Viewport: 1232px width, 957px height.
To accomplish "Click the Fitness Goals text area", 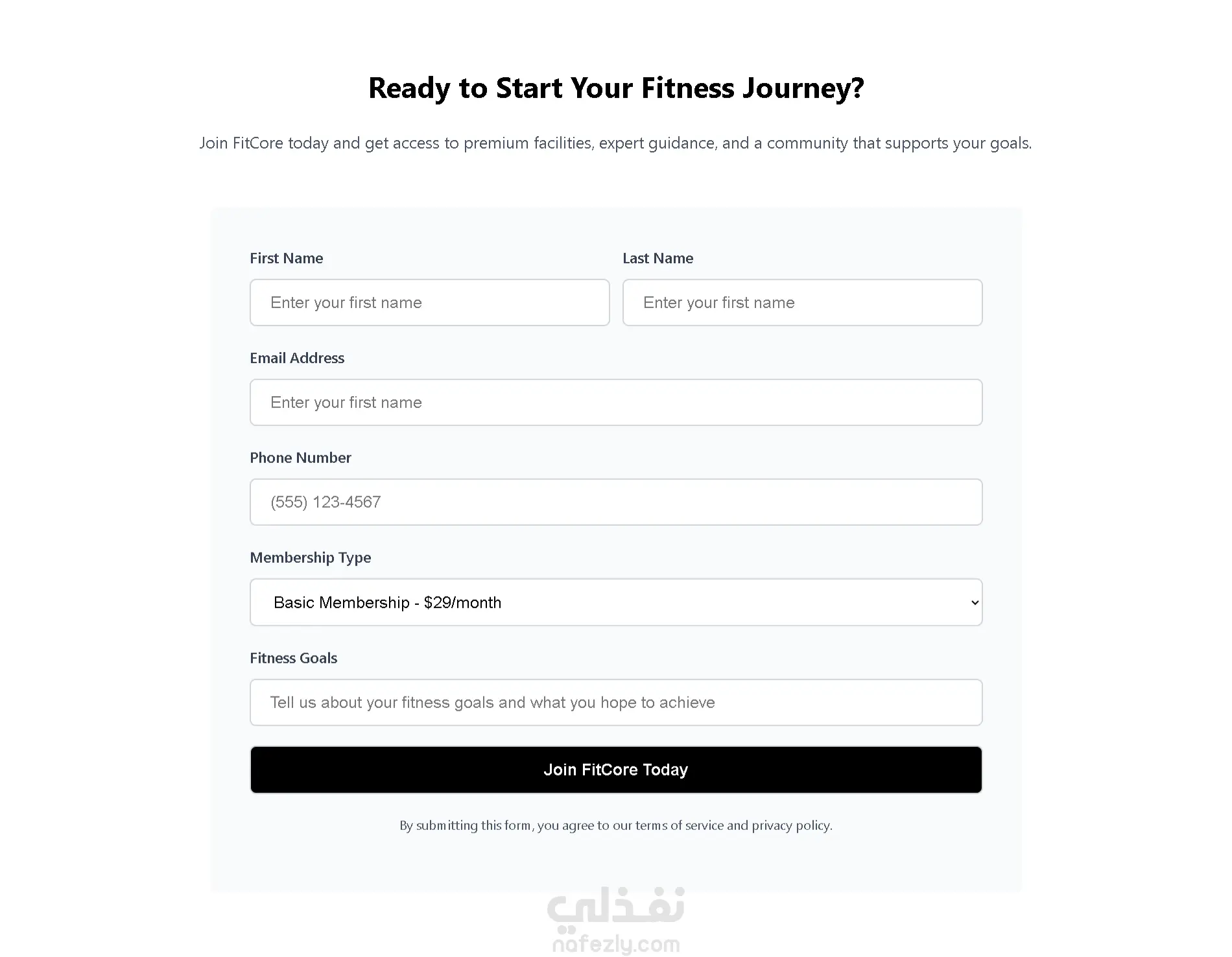I will [616, 702].
